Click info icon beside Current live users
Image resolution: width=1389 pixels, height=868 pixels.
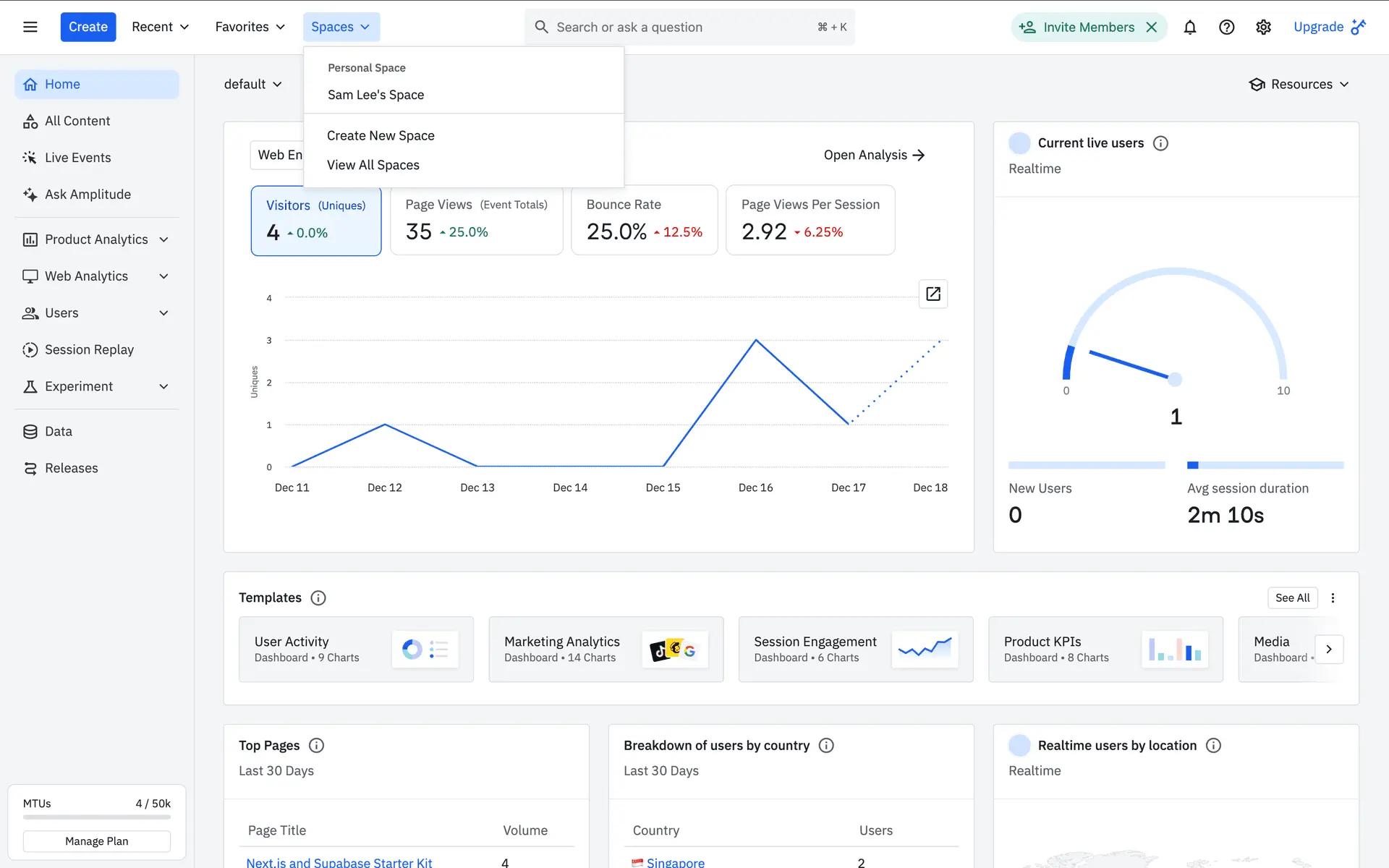(x=1160, y=143)
